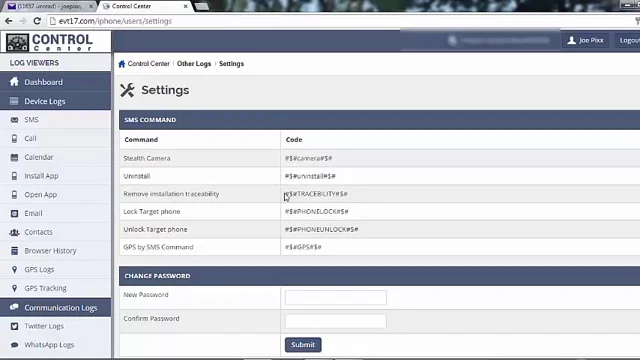Image resolution: width=640 pixels, height=360 pixels.
Task: Click the Browser History icon
Action: pyautogui.click(x=14, y=251)
